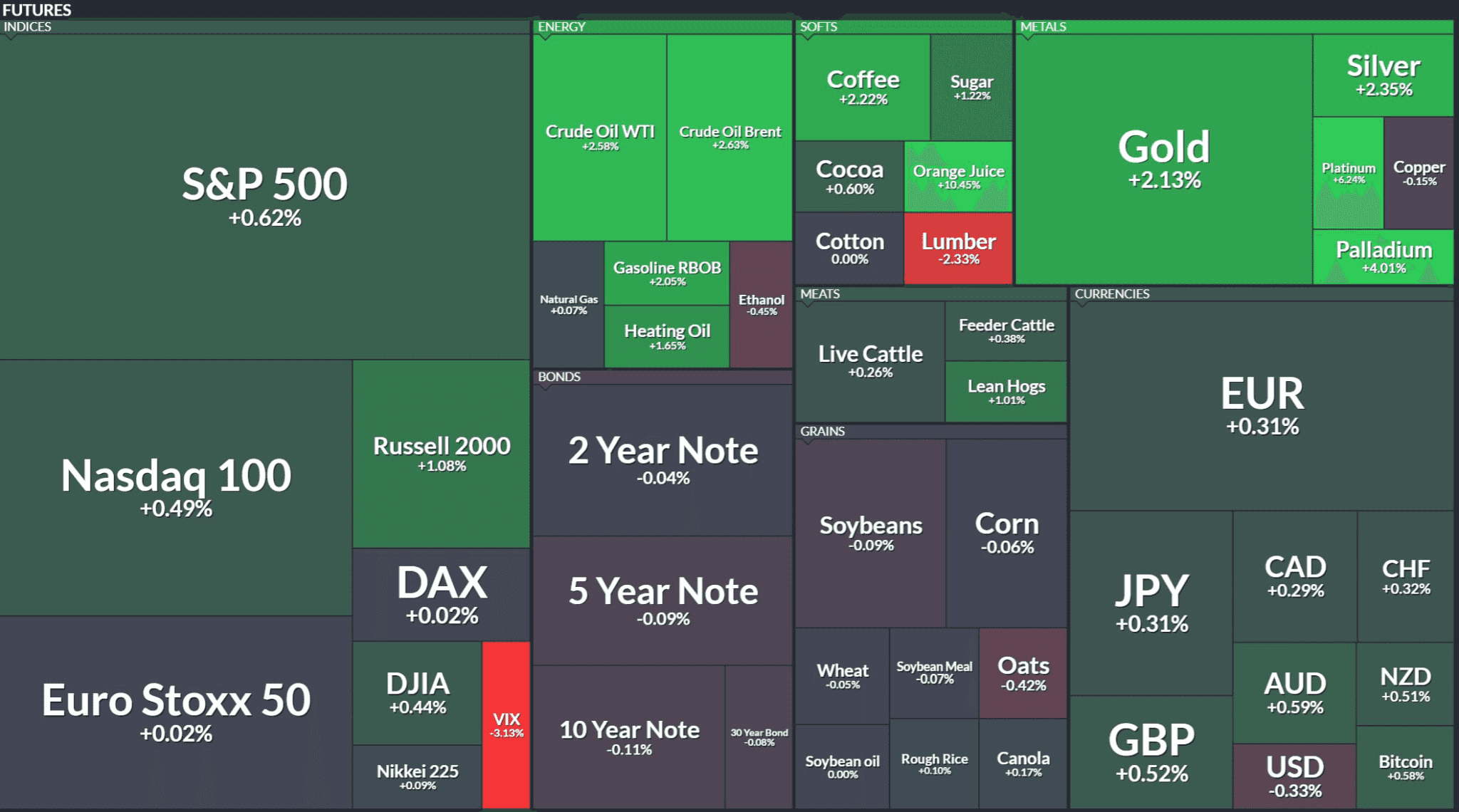Click the Platinum tile
The height and width of the screenshot is (812, 1459).
1348,172
